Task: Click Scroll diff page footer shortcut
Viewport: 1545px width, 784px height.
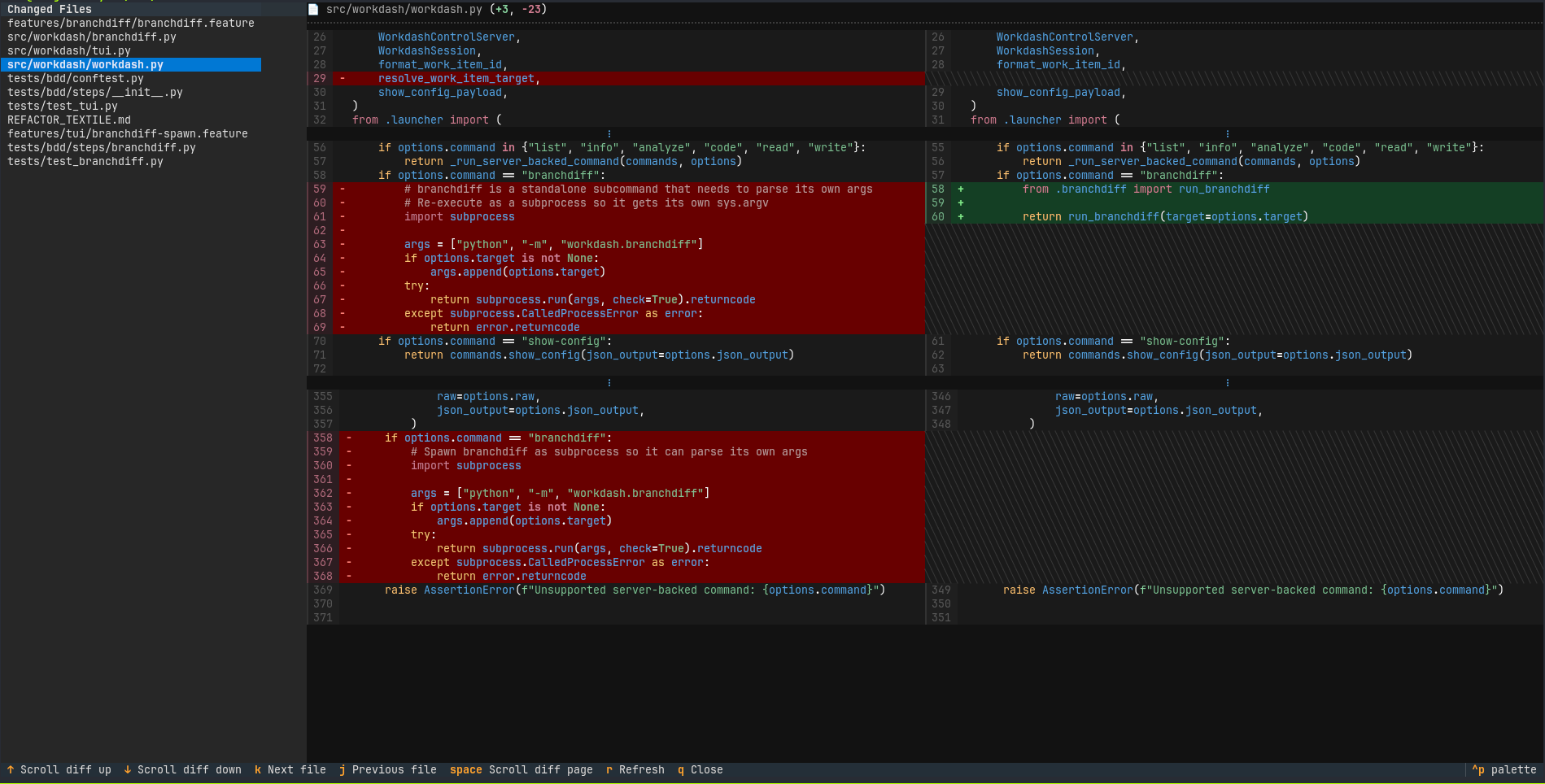Action: tap(522, 770)
